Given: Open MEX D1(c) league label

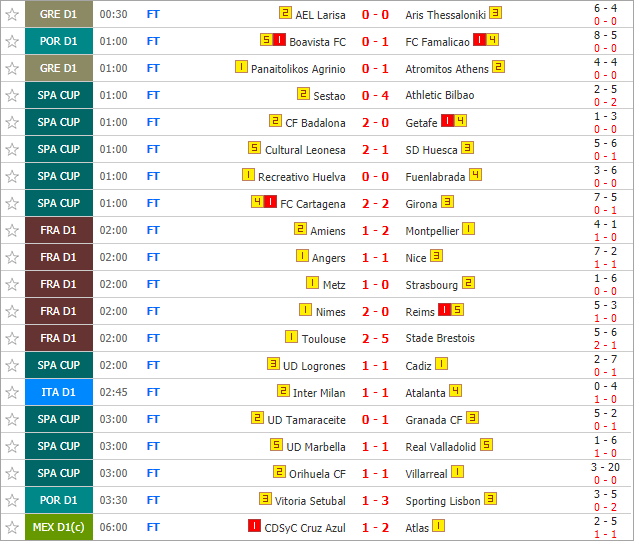Looking at the screenshot, I should point(59,527).
